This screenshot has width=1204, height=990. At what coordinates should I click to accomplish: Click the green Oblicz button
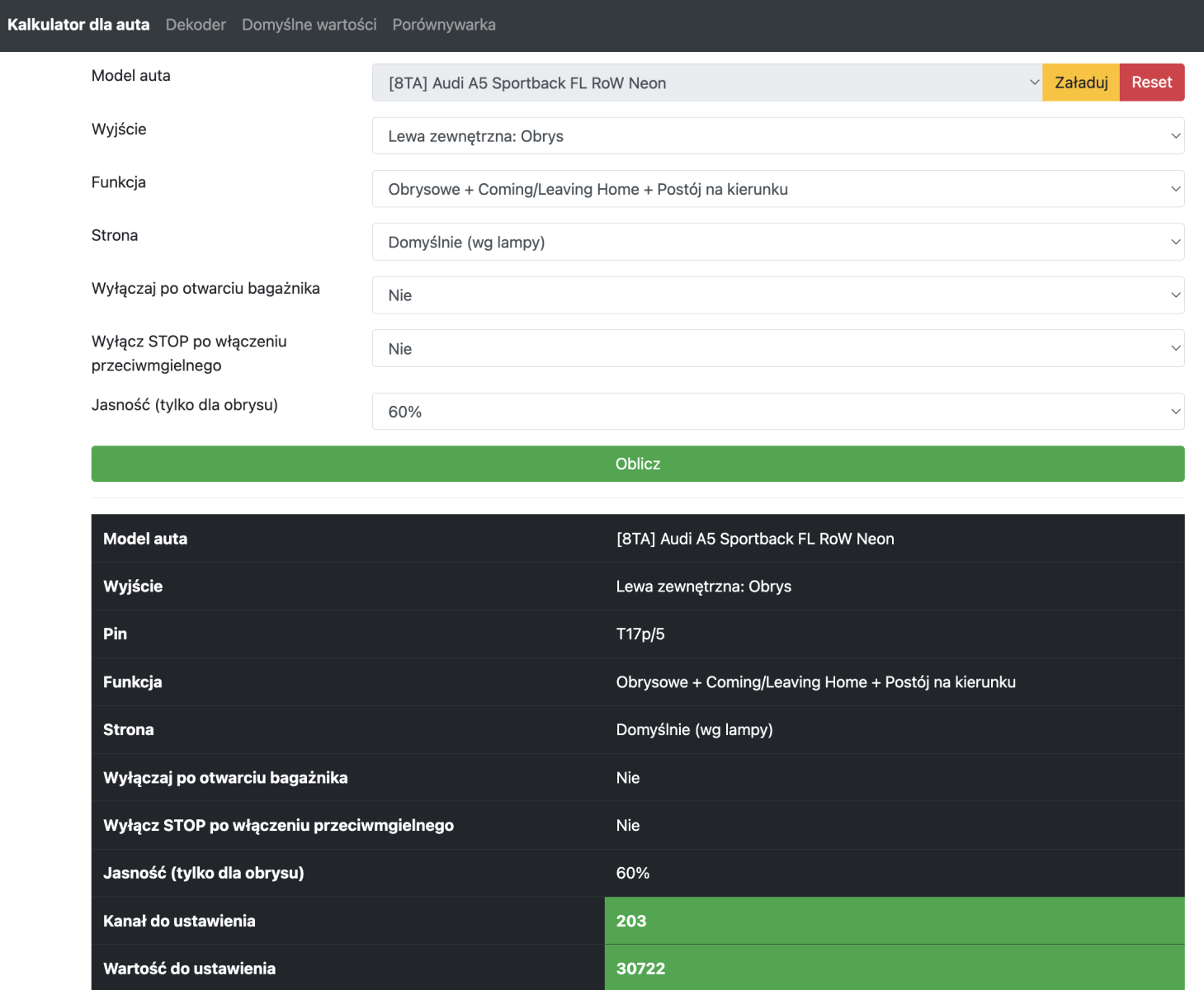click(x=638, y=464)
